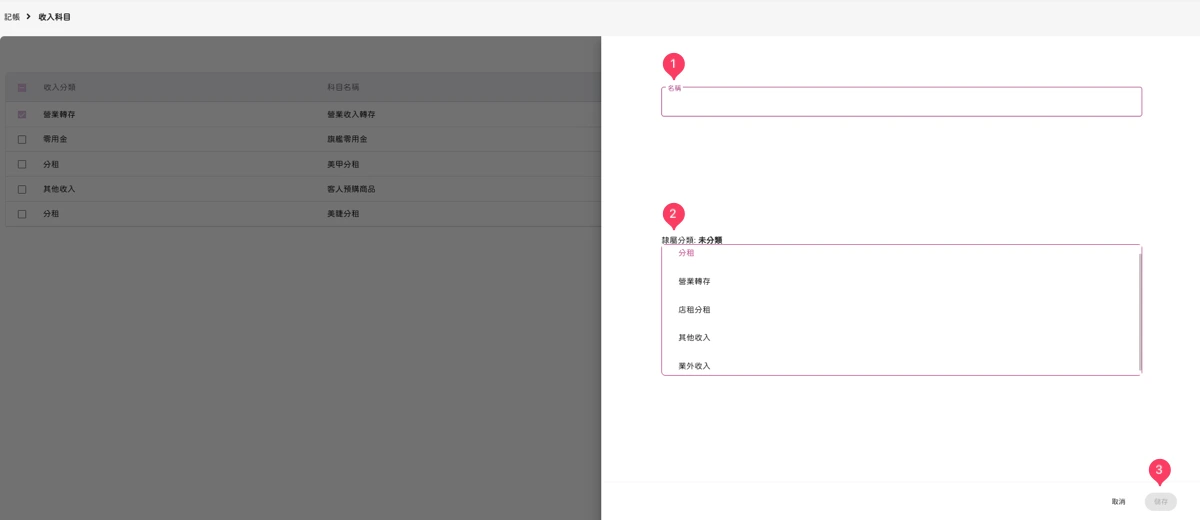Viewport: 1200px width, 520px height.
Task: Click the 其他收入 cell in the table
Action: coord(59,189)
